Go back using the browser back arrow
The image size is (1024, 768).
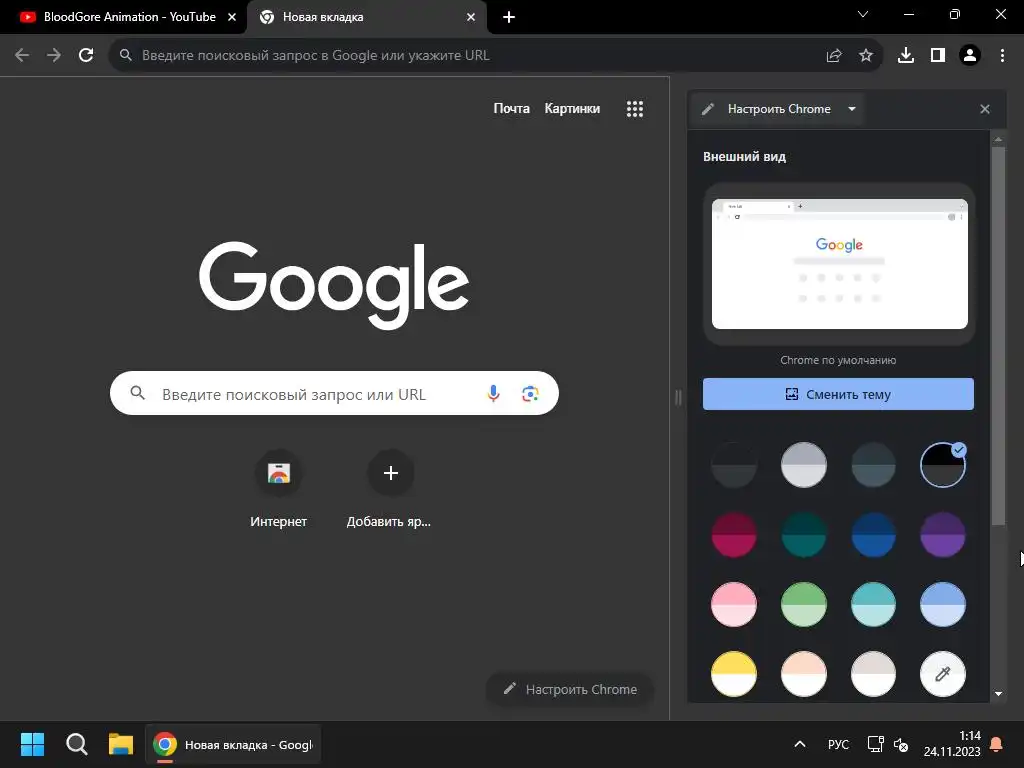(x=22, y=56)
